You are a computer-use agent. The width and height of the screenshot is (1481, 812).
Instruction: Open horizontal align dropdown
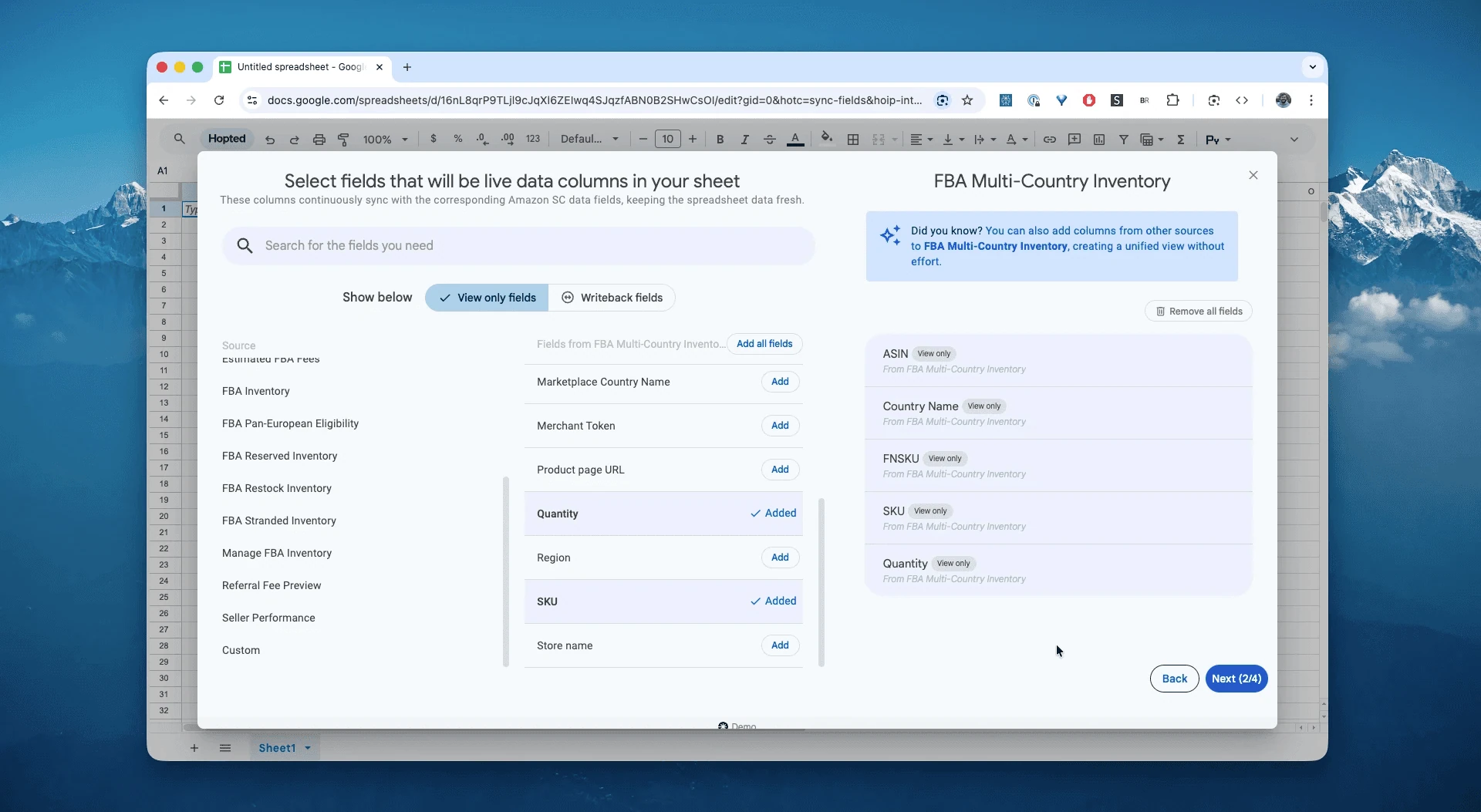[921, 140]
